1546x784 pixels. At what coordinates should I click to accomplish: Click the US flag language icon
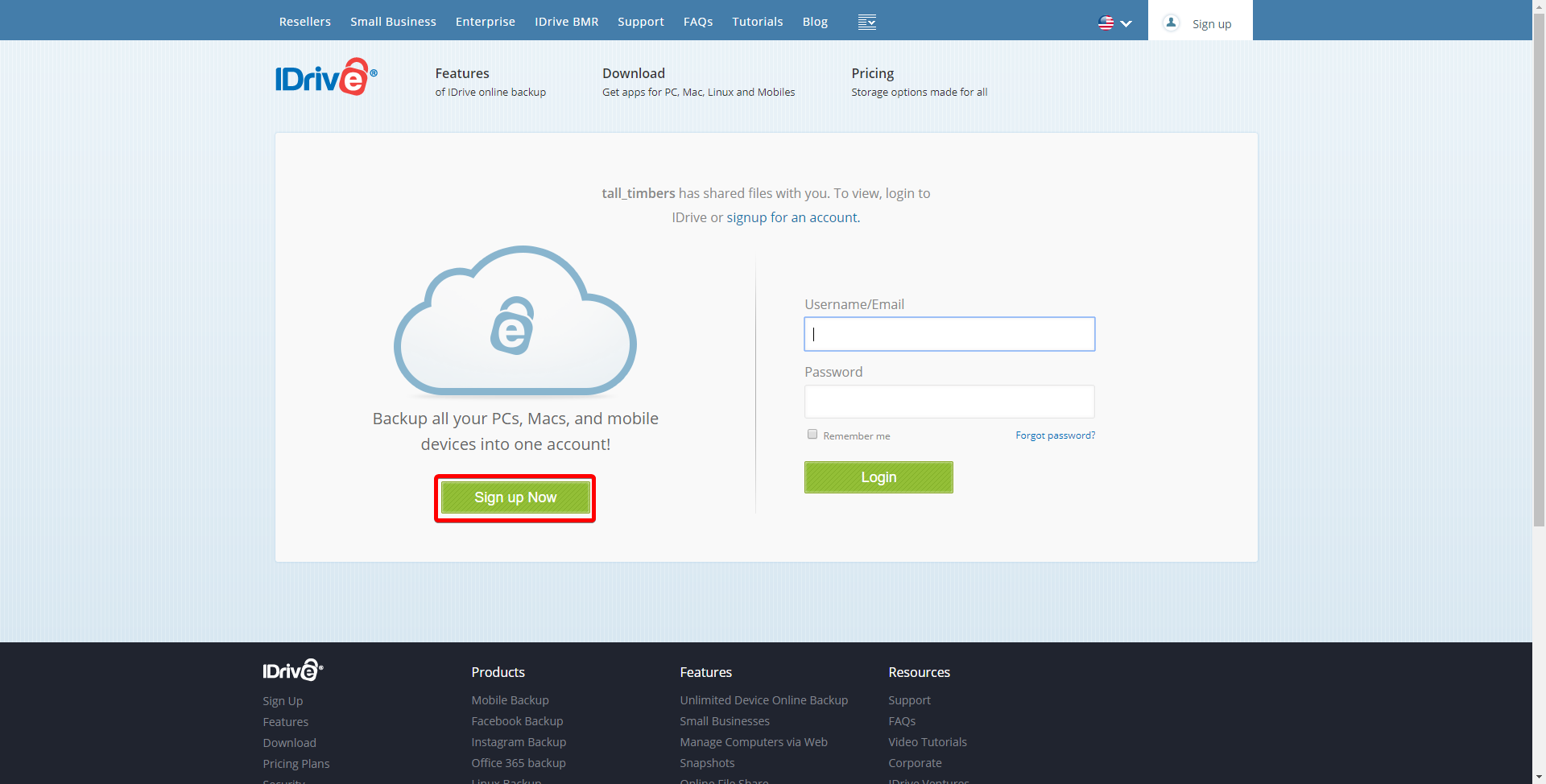click(1106, 23)
